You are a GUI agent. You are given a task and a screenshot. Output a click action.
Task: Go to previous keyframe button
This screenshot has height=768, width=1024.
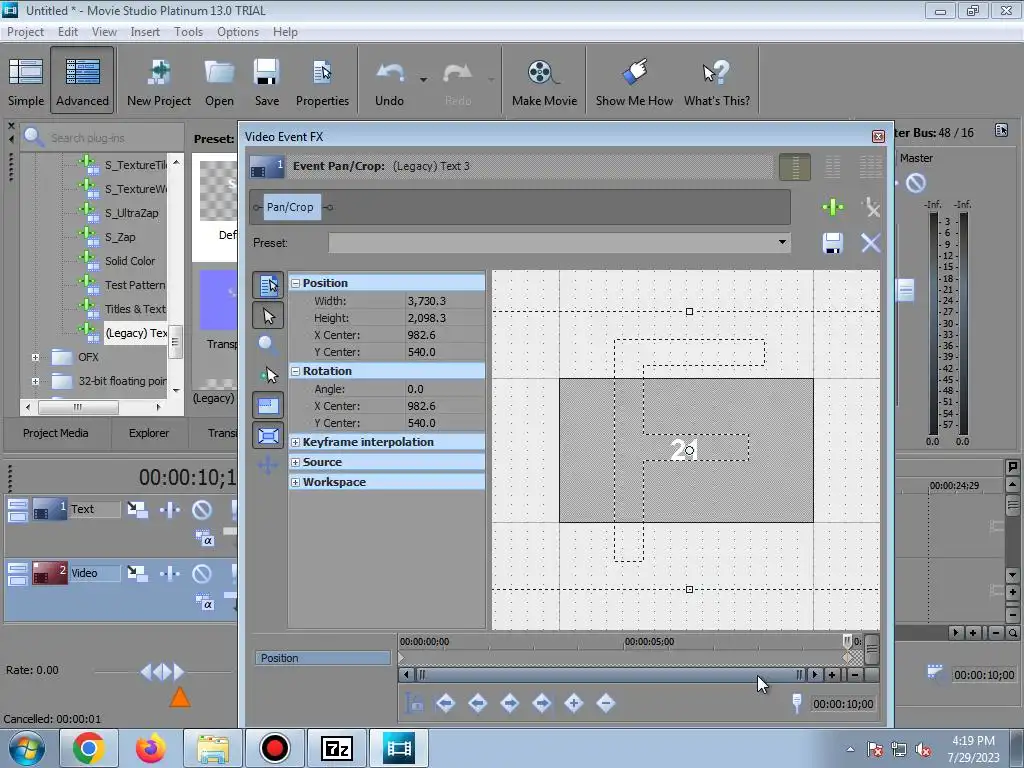pos(478,703)
